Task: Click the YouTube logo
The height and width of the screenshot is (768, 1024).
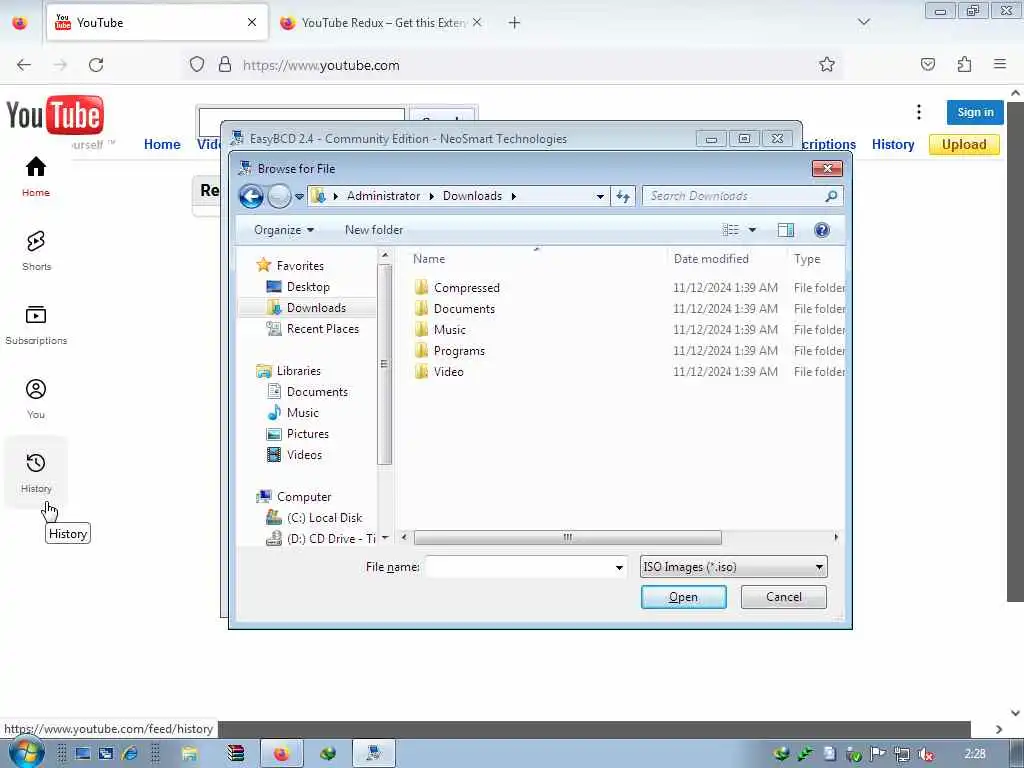Action: click(55, 116)
